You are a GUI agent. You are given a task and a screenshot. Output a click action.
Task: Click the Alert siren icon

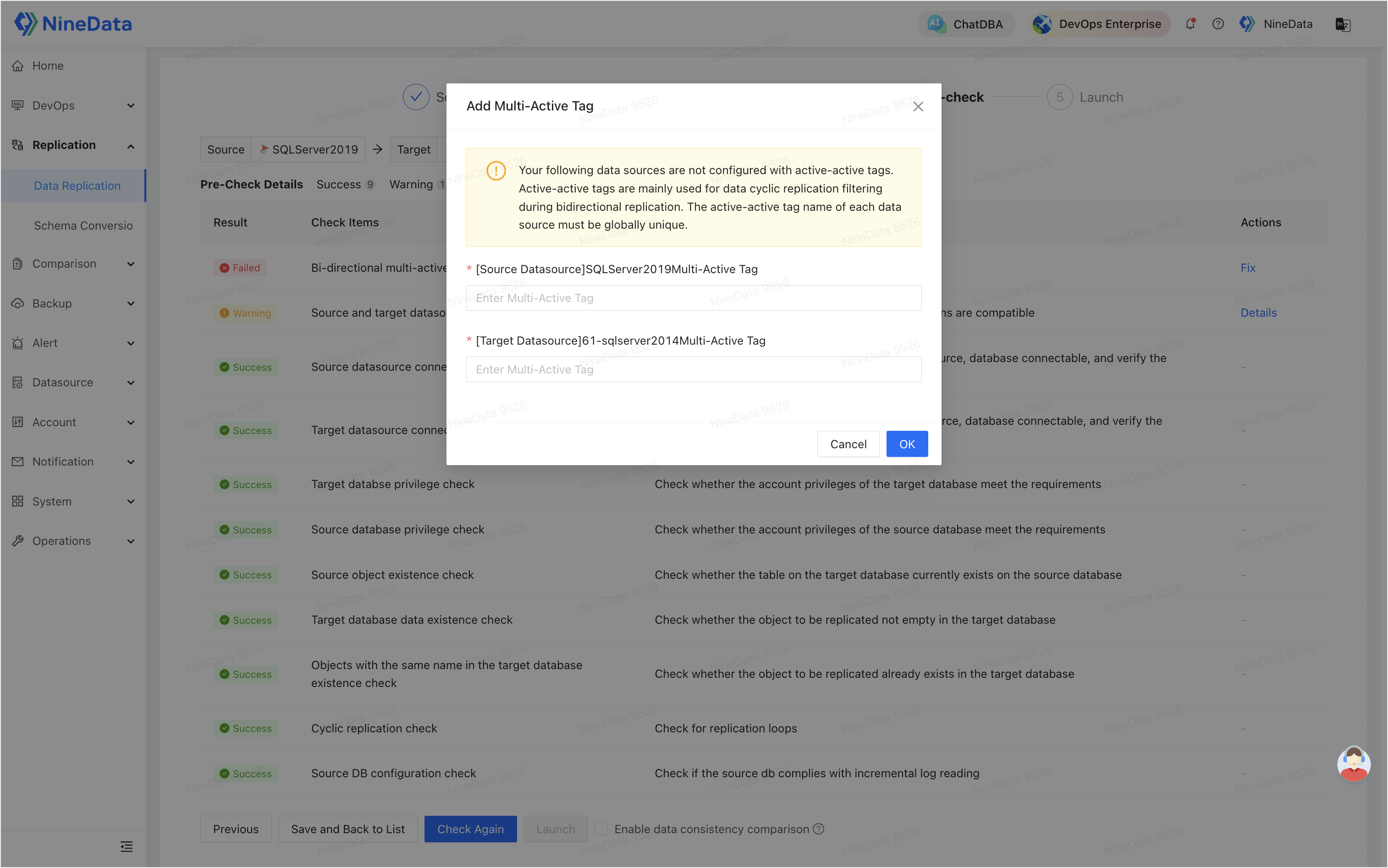(x=18, y=343)
